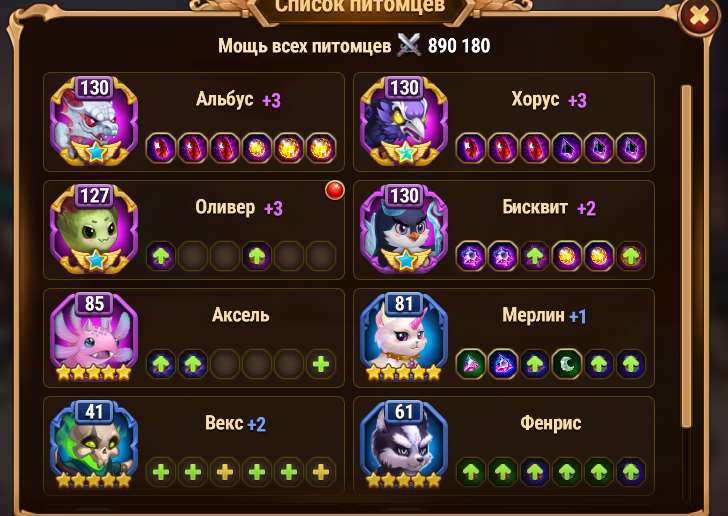728x516 pixels.
Task: Click Хорус's last purple crystal slot
Action: (x=631, y=148)
